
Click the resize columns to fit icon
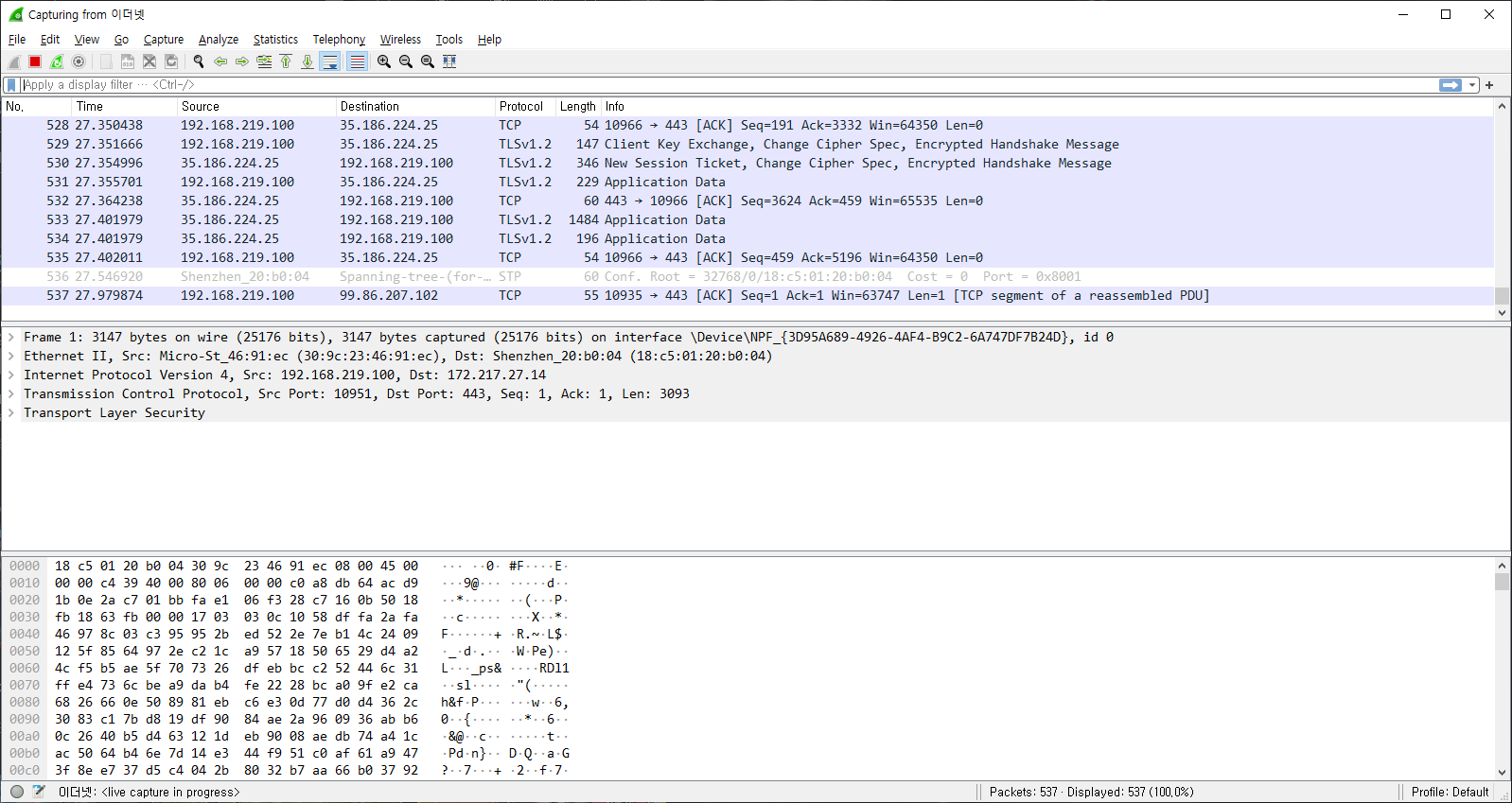(x=449, y=61)
